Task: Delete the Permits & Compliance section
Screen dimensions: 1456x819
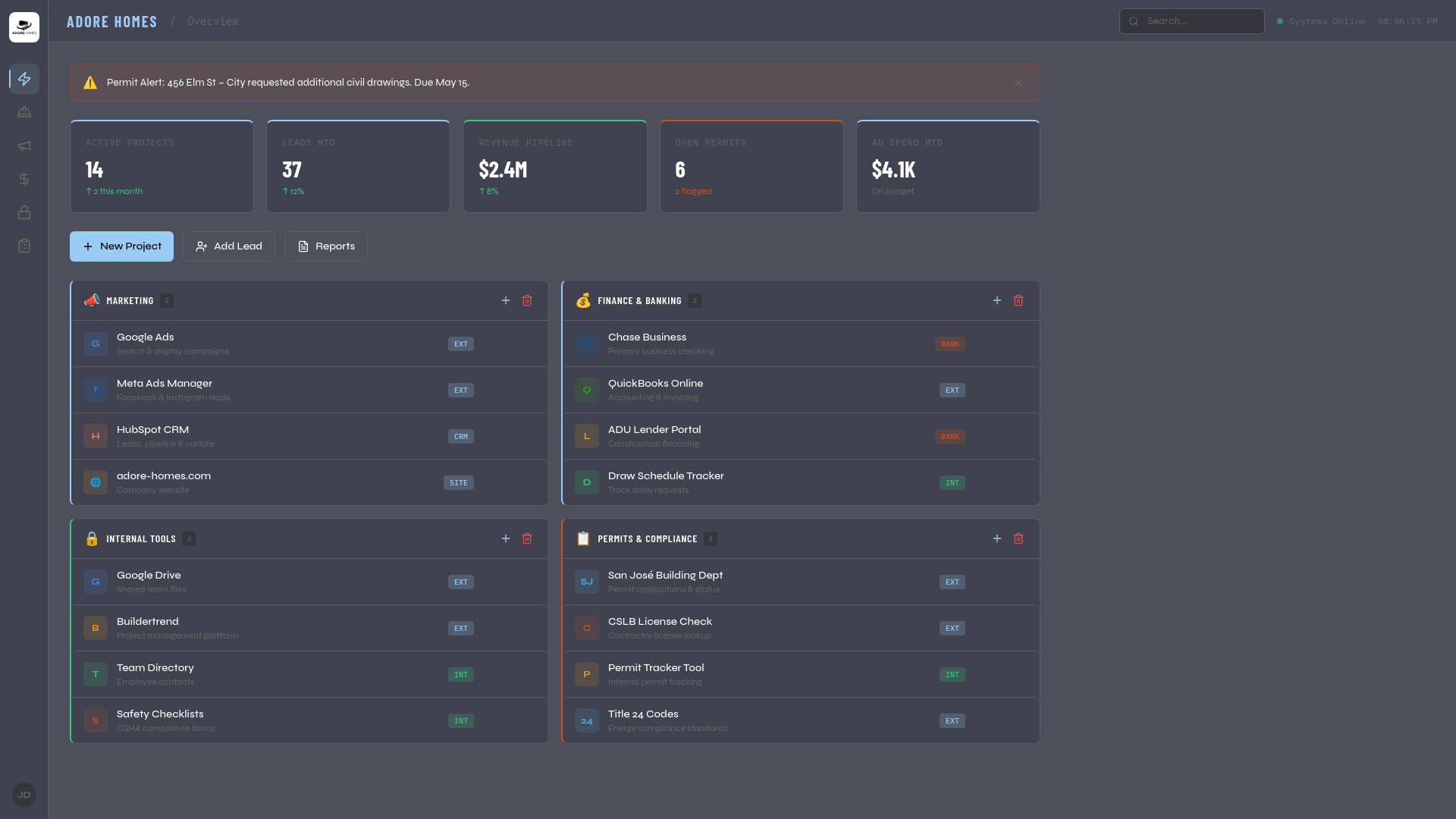Action: pyautogui.click(x=1018, y=538)
